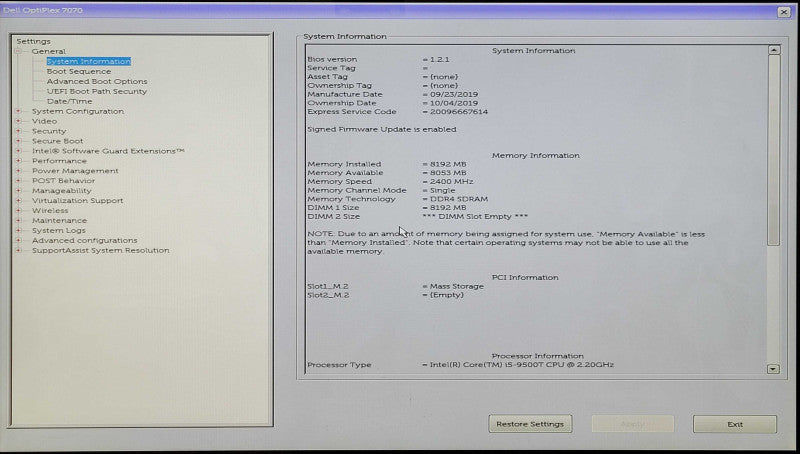Expand the Wireless node

(18, 211)
